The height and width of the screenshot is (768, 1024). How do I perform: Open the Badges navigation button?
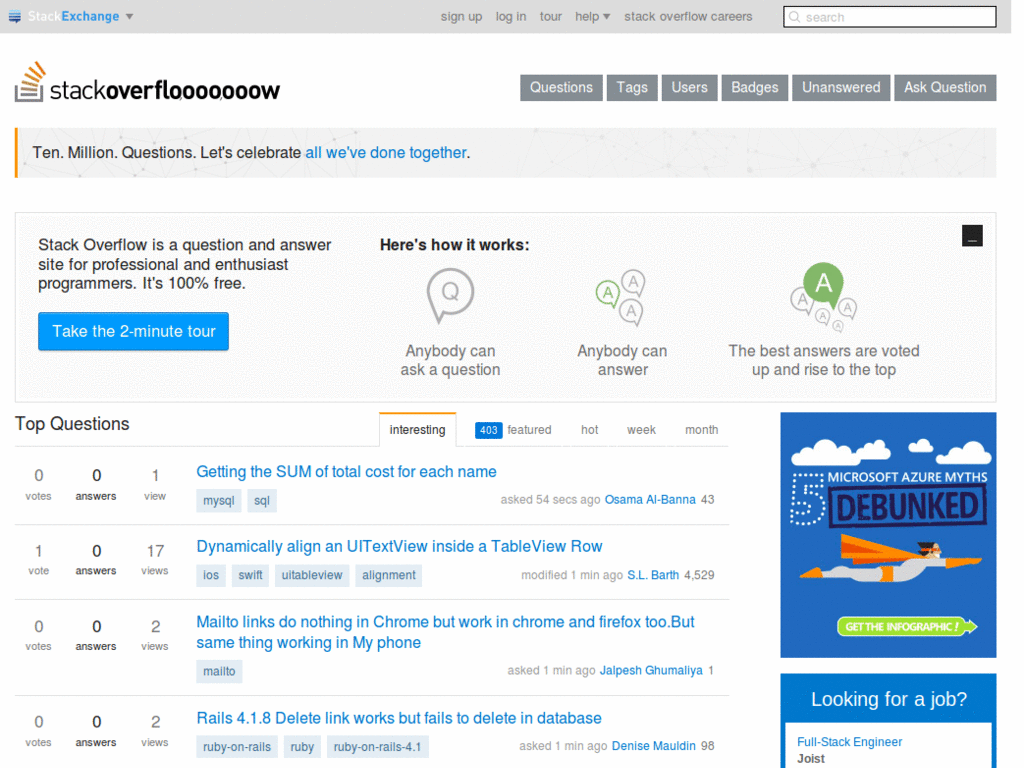click(x=754, y=88)
